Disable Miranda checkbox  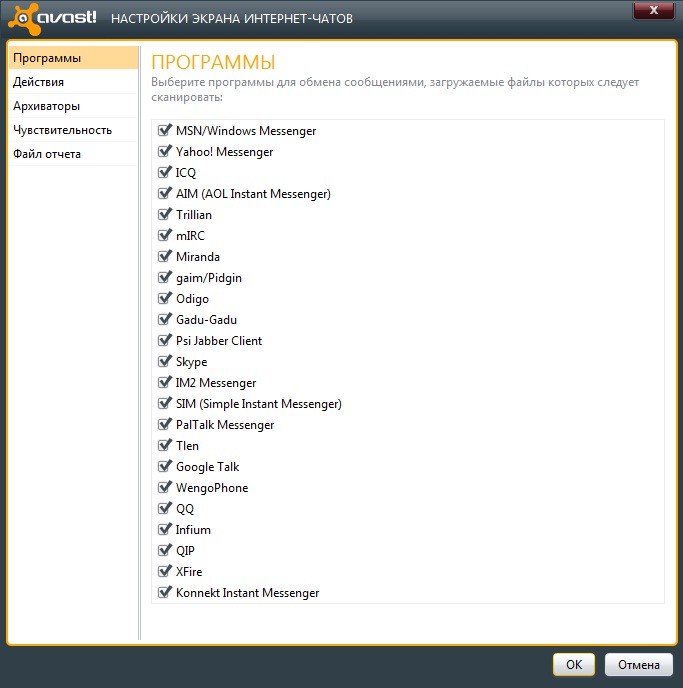click(164, 257)
